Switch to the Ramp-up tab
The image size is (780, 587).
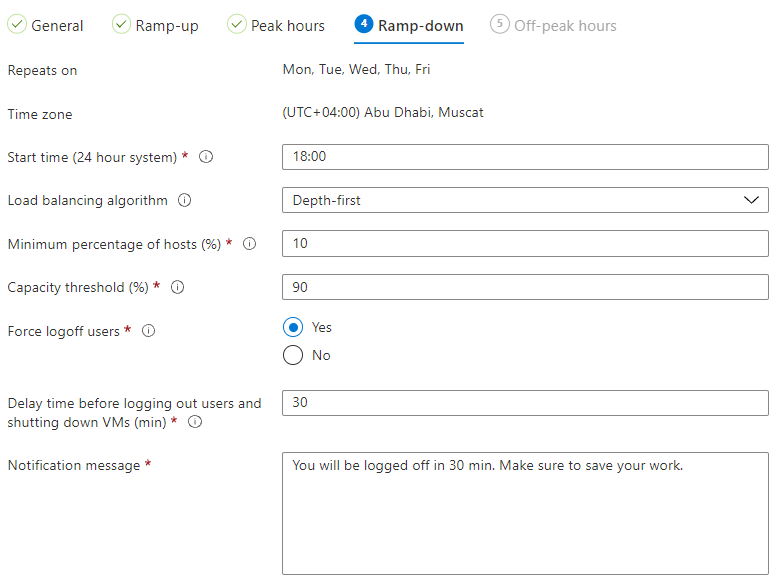pyautogui.click(x=166, y=26)
